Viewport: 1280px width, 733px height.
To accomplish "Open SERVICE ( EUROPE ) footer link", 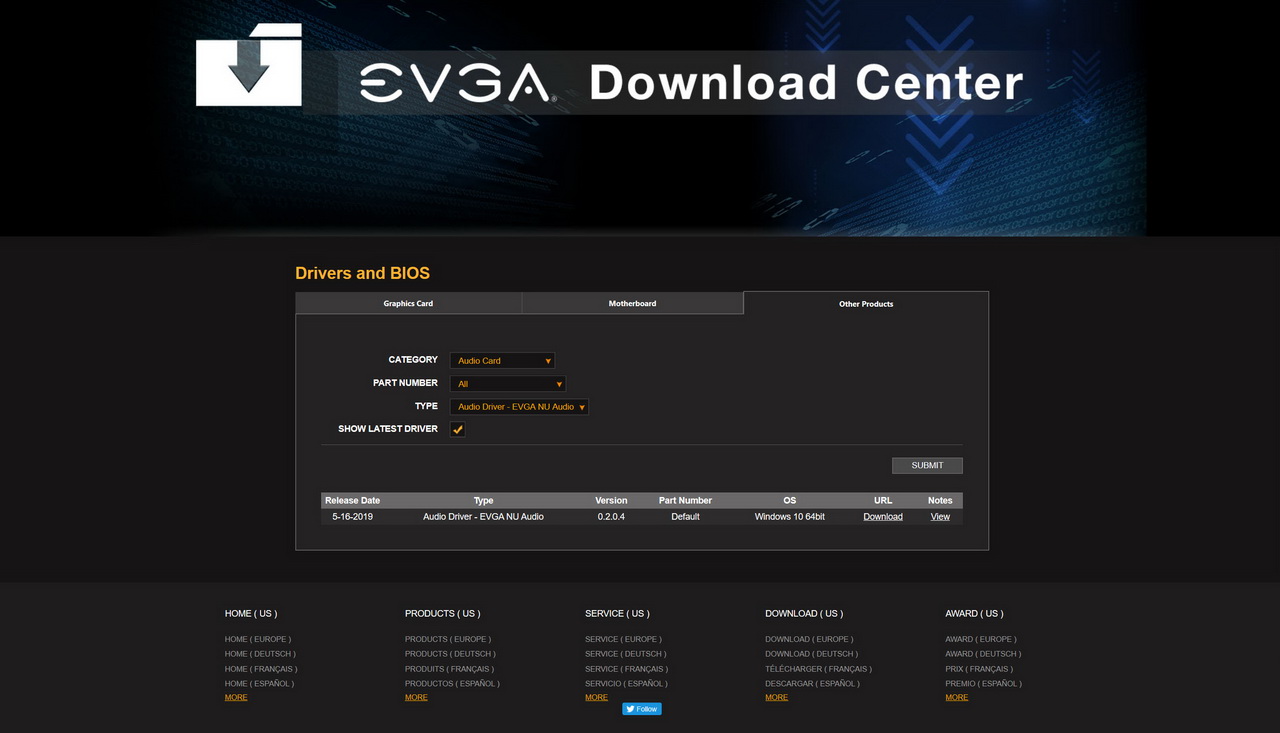I will (624, 639).
